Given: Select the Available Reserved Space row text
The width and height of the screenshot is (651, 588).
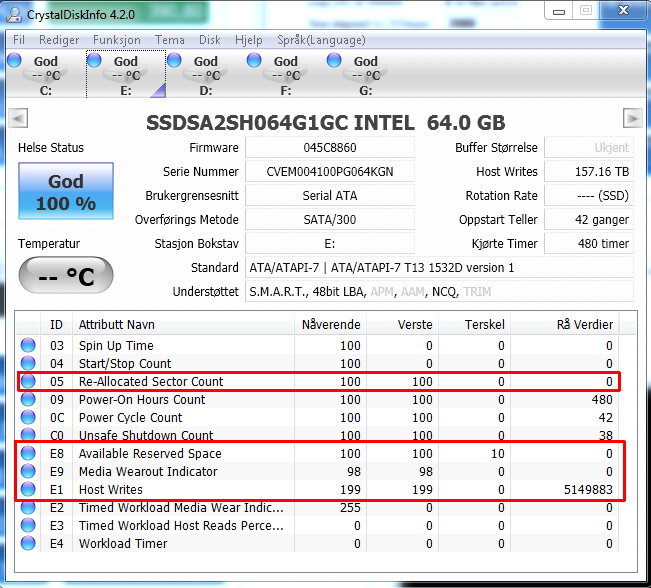Looking at the screenshot, I should tap(150, 453).
